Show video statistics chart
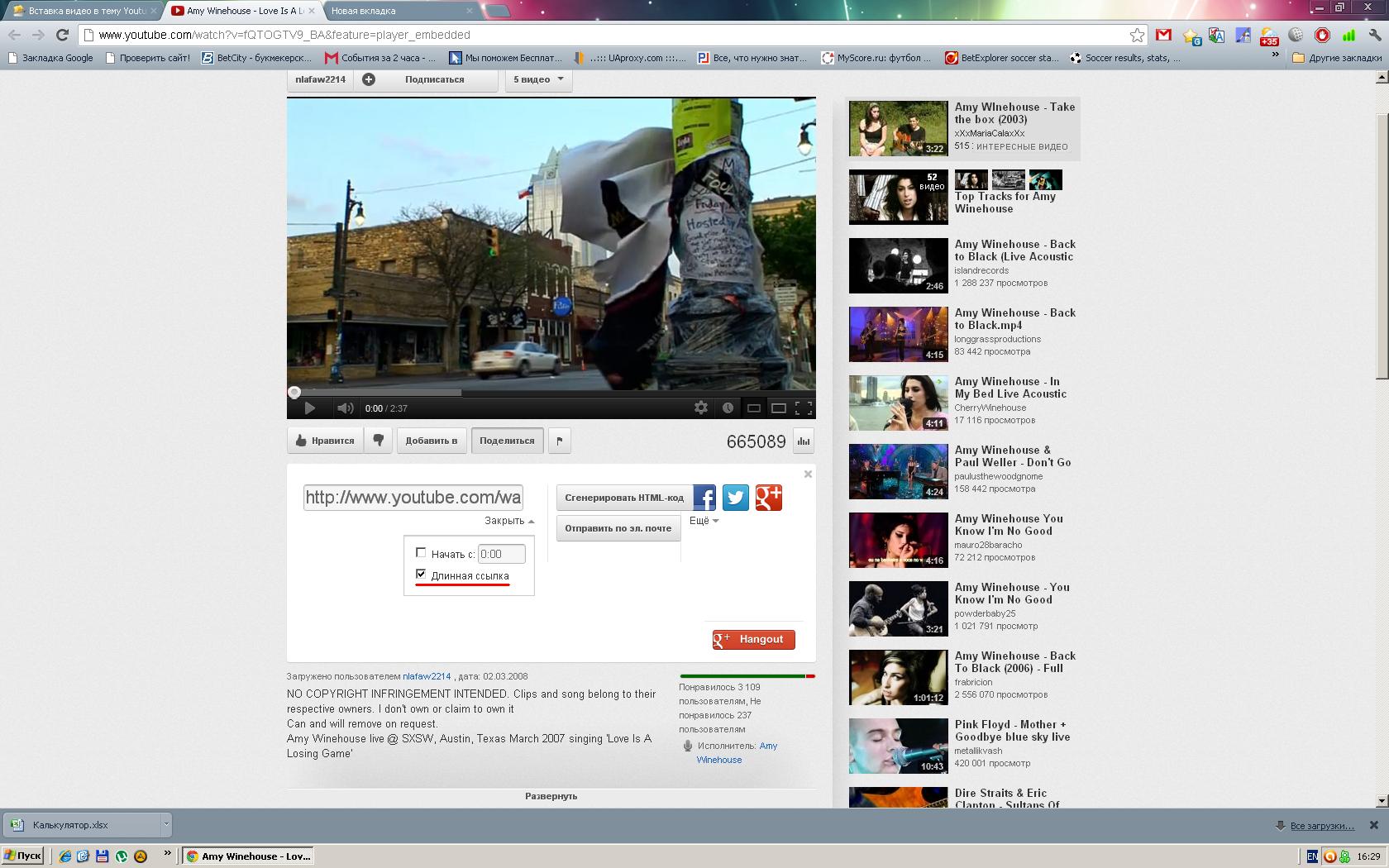Screen dimensions: 1389x868 click(804, 441)
